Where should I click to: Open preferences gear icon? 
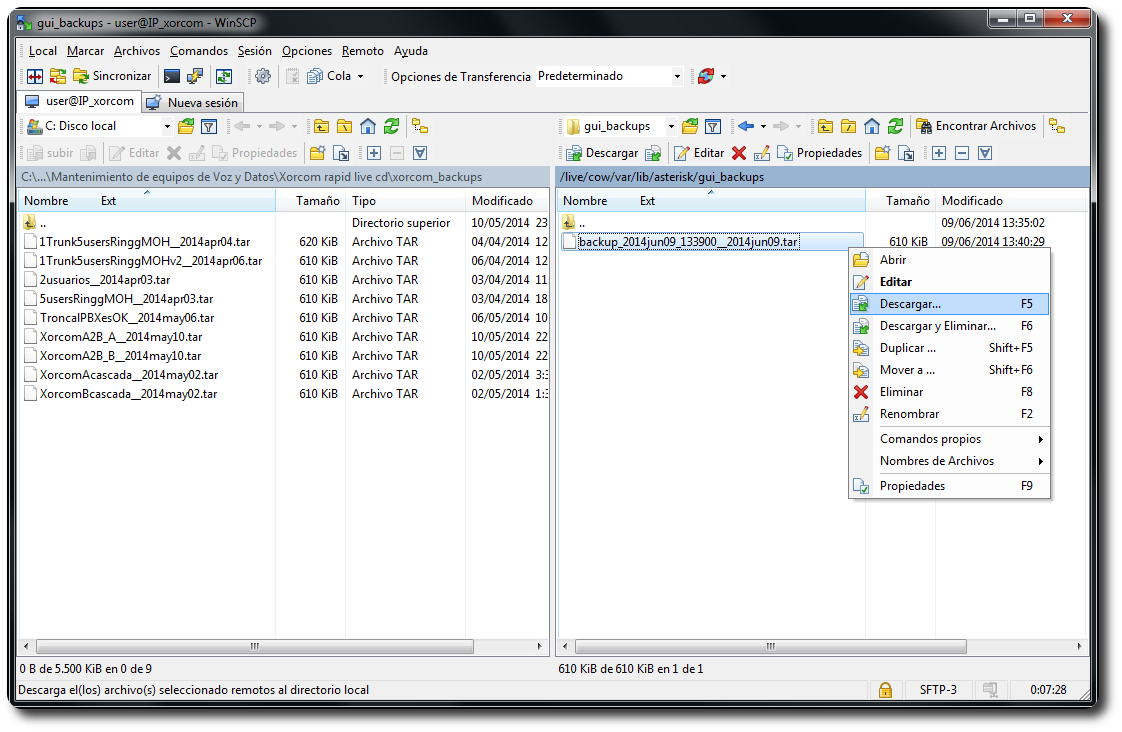pos(263,76)
